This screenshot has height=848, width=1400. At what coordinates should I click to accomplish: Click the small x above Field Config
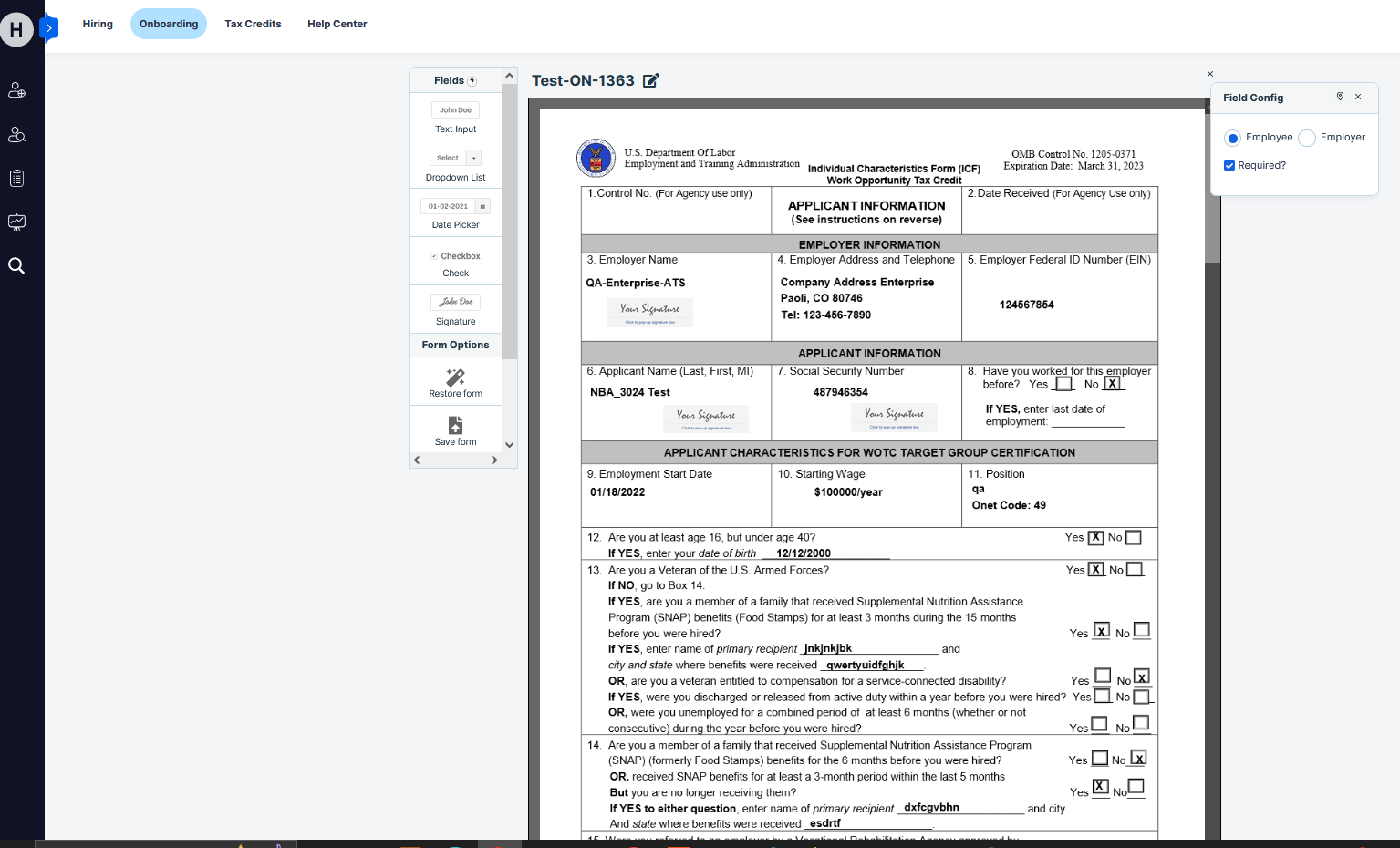1210,74
